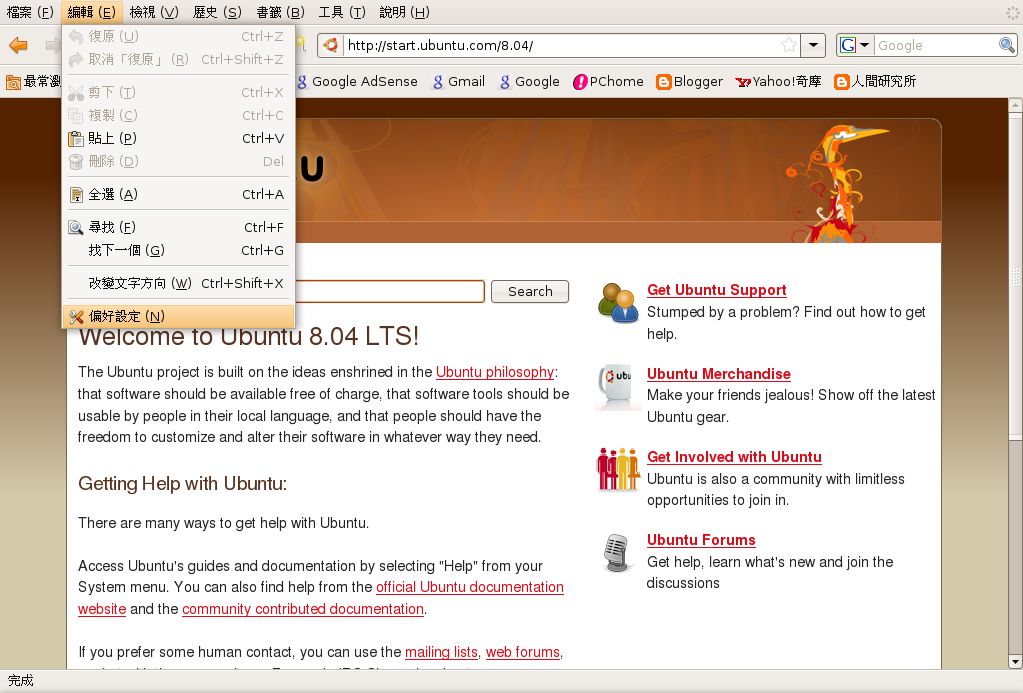Click the Search button on the page
Viewport: 1023px width, 693px height.
[530, 292]
